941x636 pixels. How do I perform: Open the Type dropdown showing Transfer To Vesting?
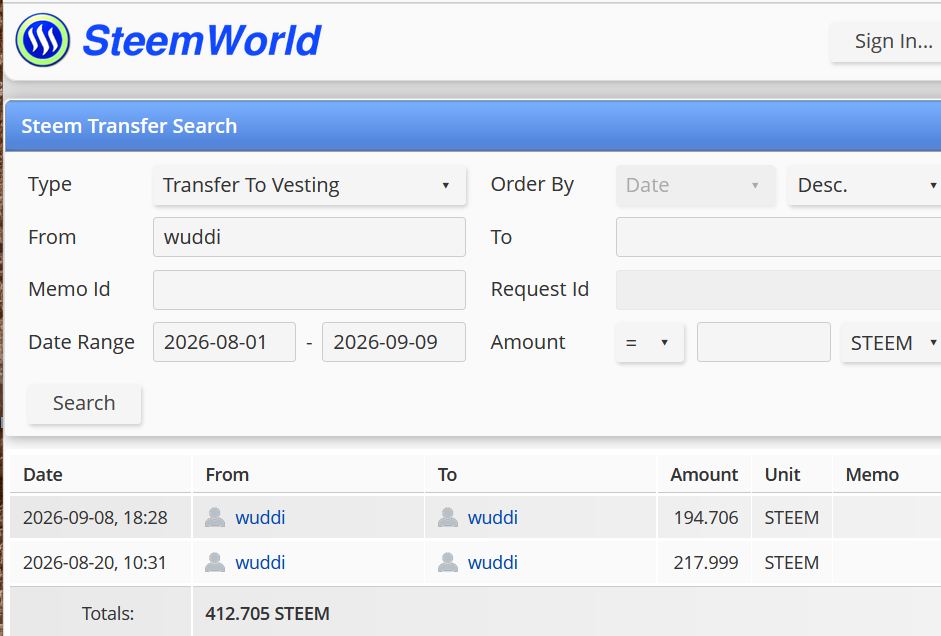click(309, 185)
